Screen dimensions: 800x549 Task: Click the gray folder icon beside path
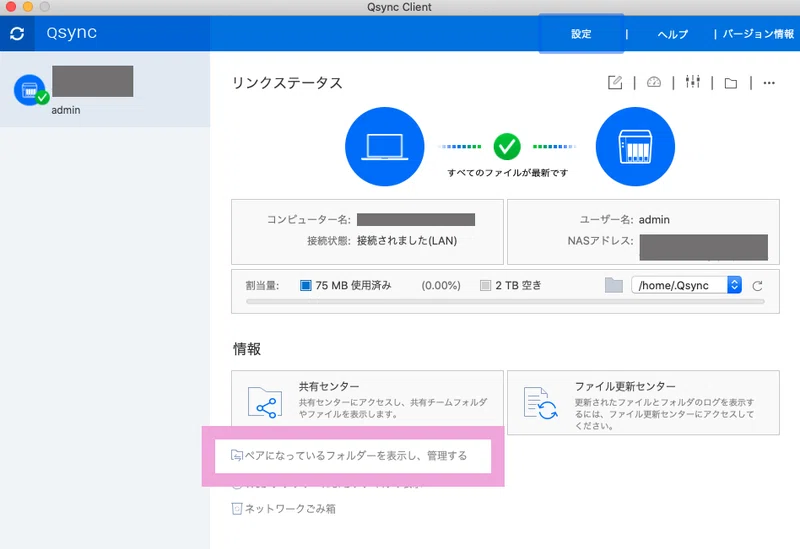tap(614, 285)
